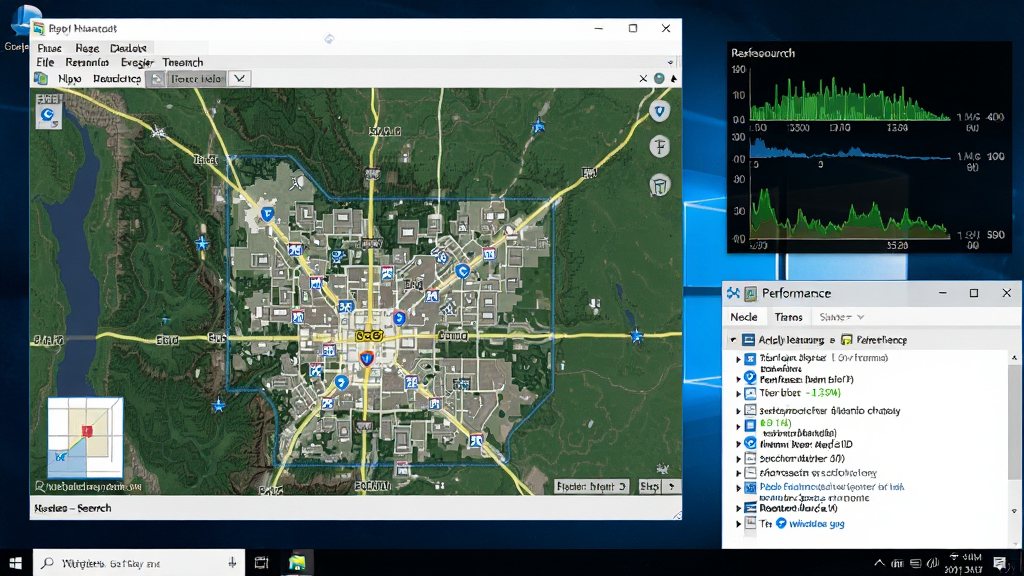Click the text field in the map toolbar

[x=197, y=79]
